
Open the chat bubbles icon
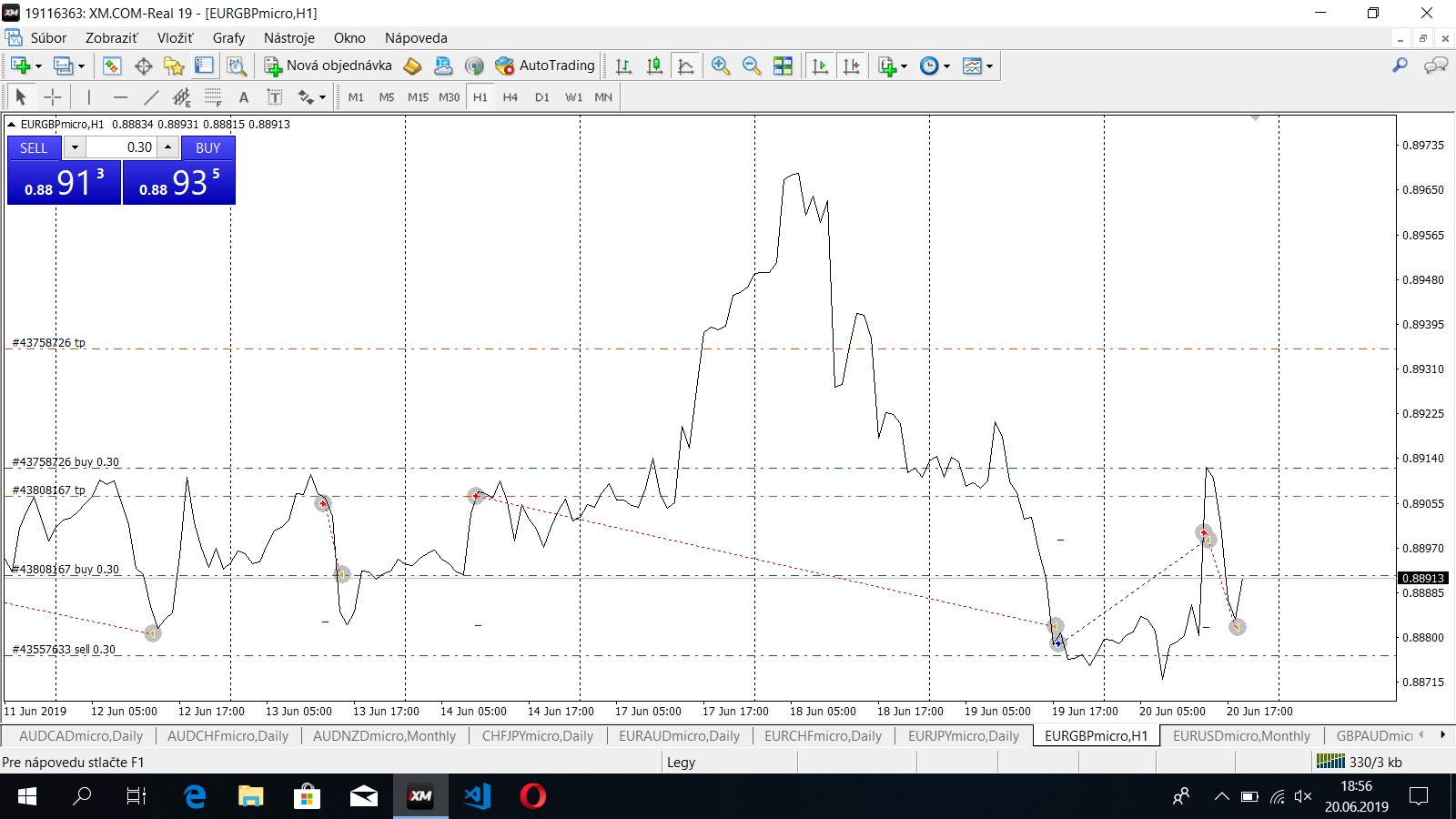(1435, 66)
